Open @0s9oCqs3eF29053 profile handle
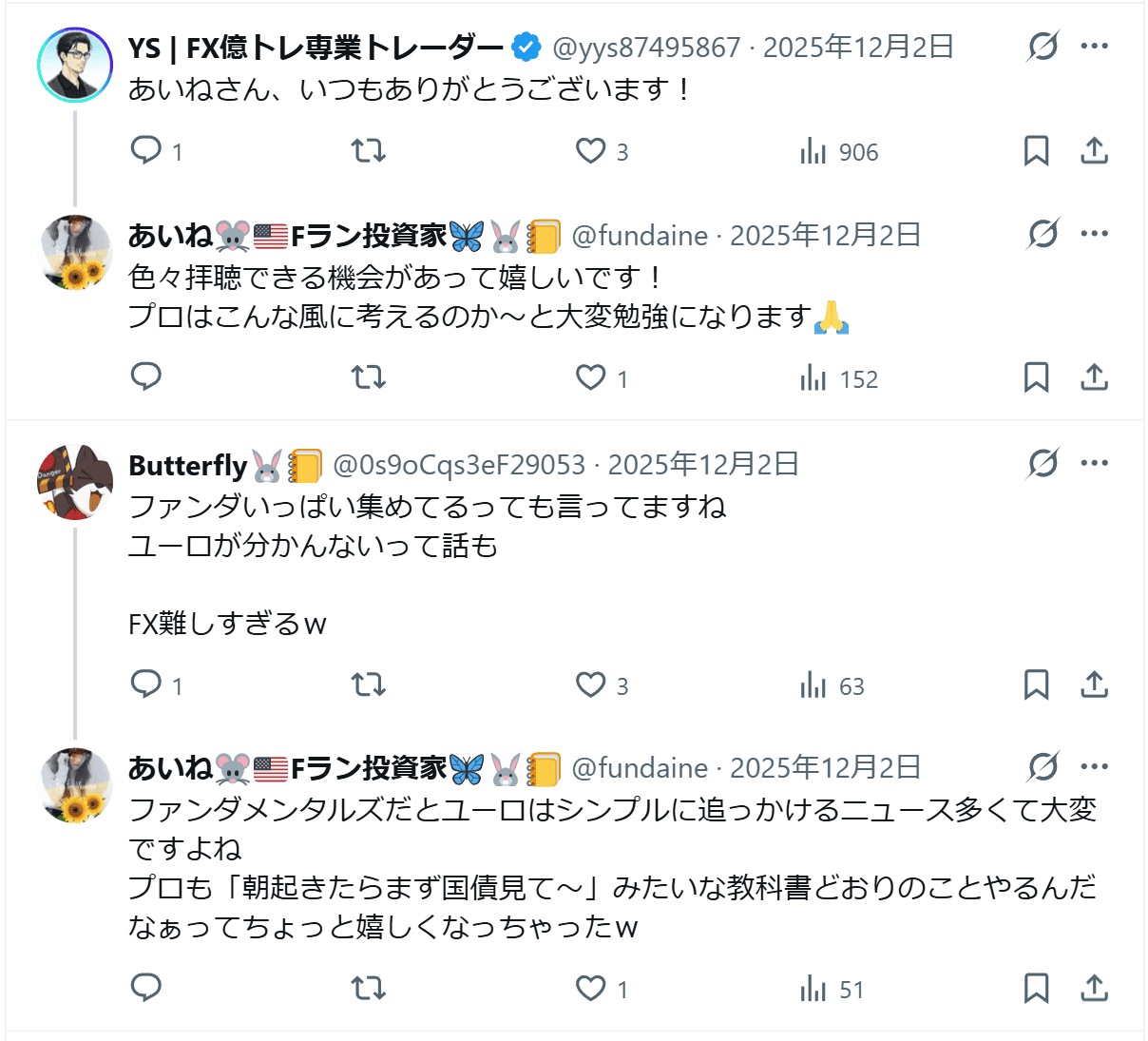This screenshot has width=1148, height=1041. [459, 465]
